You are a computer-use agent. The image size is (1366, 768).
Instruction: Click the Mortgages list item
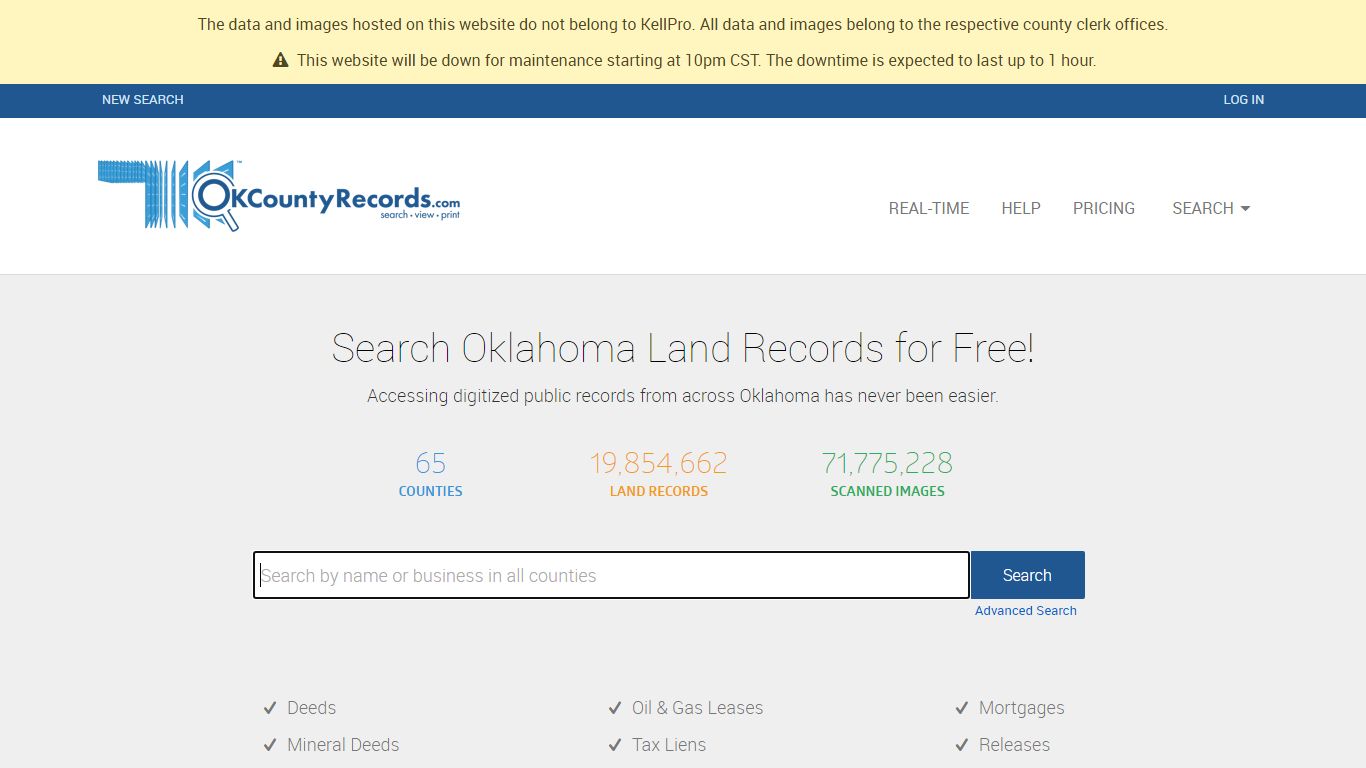1021,708
